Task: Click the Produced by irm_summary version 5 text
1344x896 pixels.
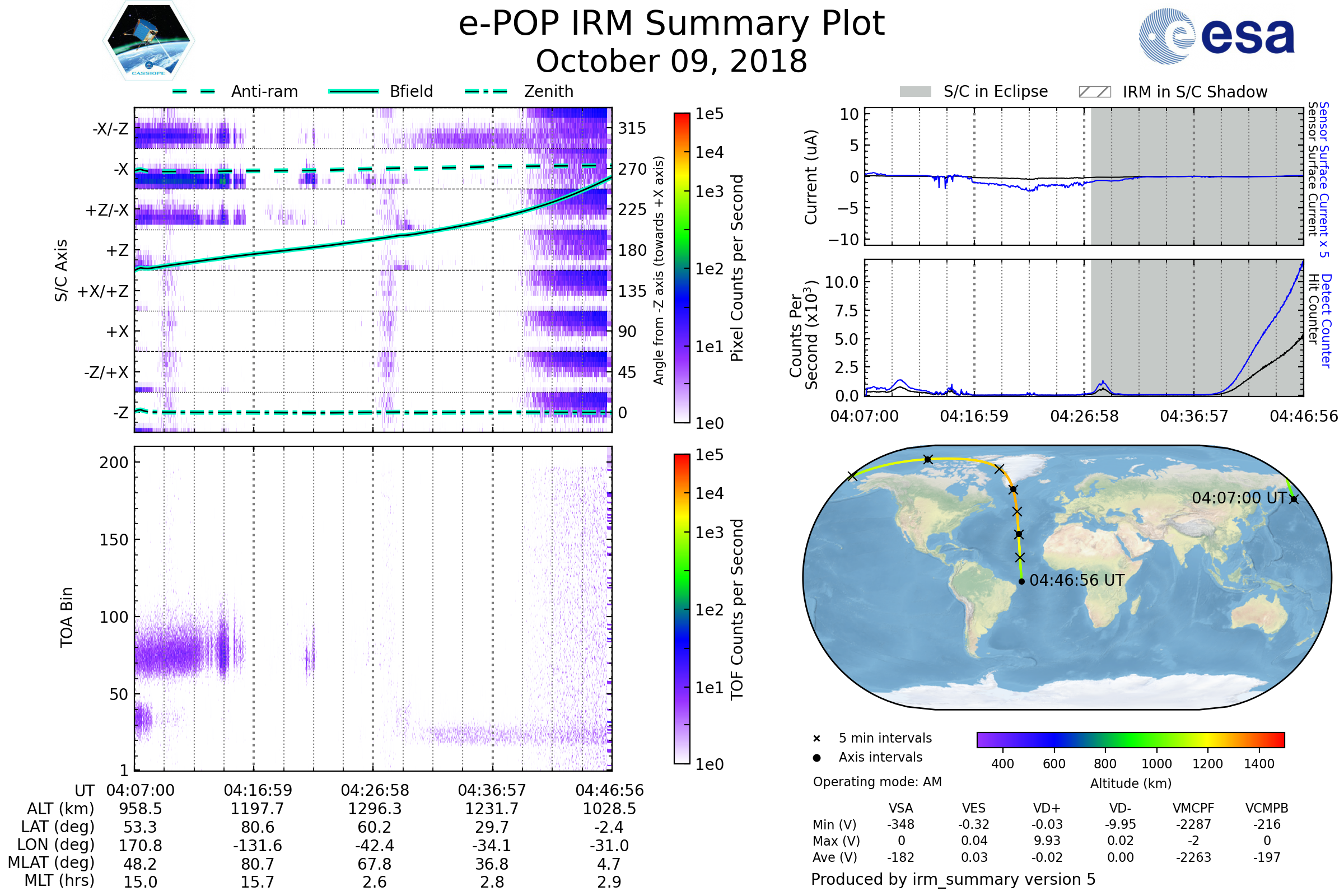Action: [x=953, y=879]
